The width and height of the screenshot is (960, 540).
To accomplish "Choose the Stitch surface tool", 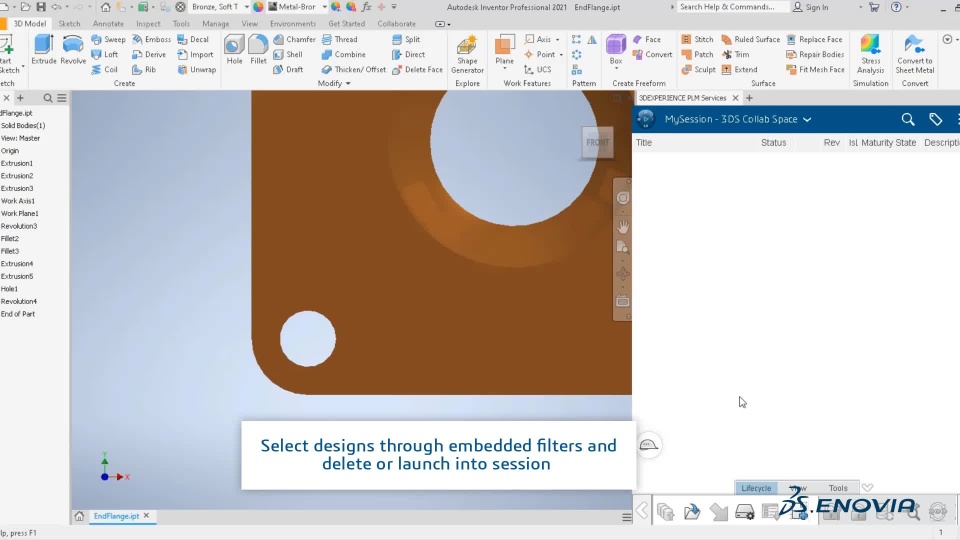I will [x=697, y=39].
